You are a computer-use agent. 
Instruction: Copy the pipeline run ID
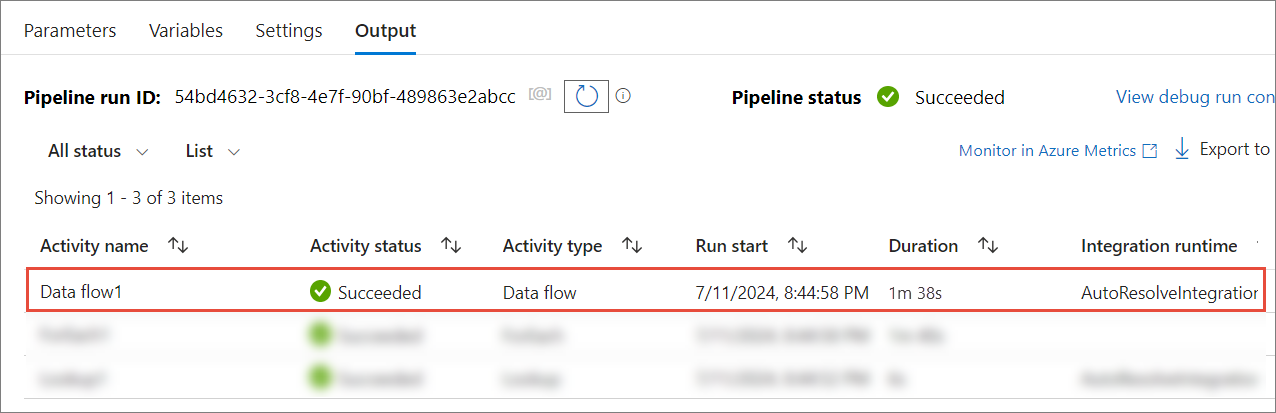[541, 96]
